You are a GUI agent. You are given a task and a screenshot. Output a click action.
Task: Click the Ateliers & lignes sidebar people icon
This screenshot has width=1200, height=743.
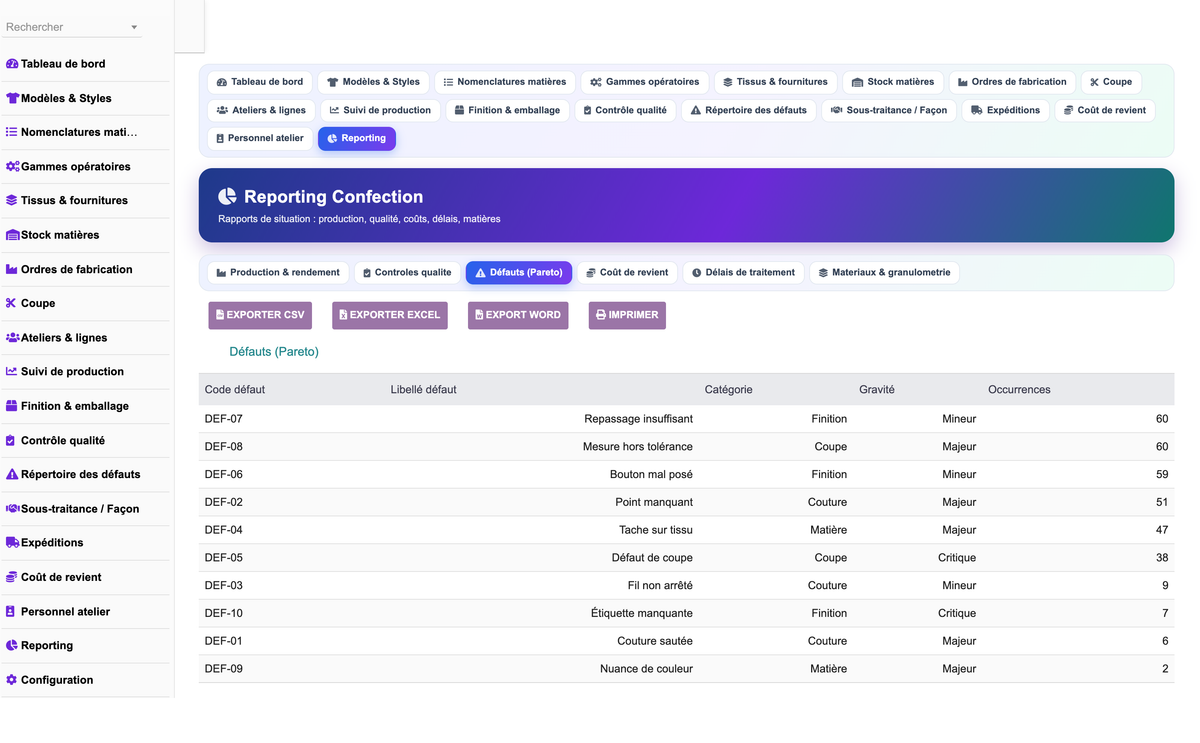pyautogui.click(x=12, y=337)
